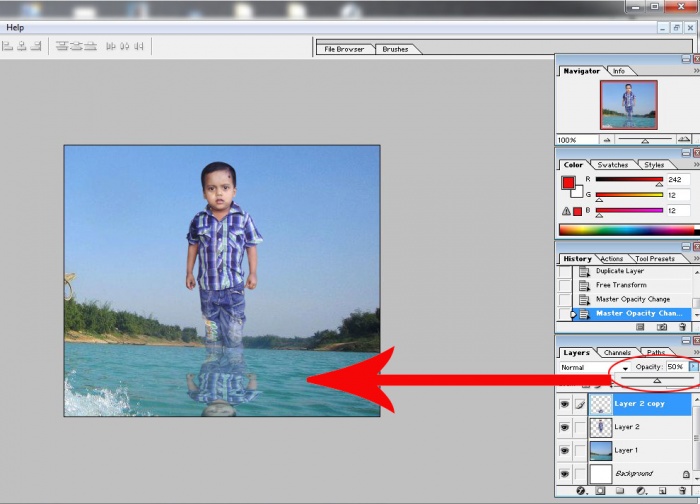Image resolution: width=700 pixels, height=504 pixels.
Task: Open the Styles tab
Action: click(654, 165)
